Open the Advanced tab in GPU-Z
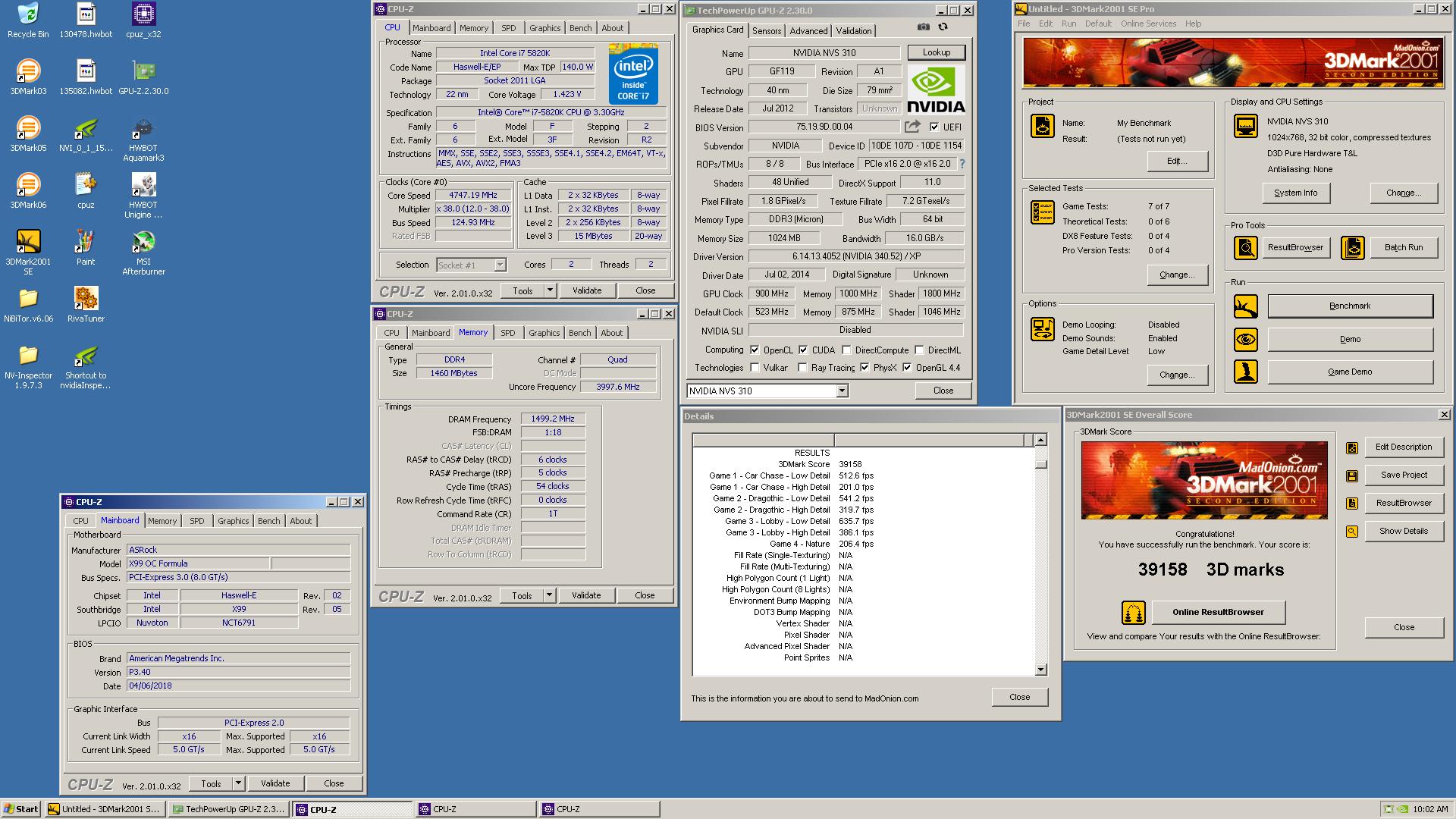 [x=808, y=31]
